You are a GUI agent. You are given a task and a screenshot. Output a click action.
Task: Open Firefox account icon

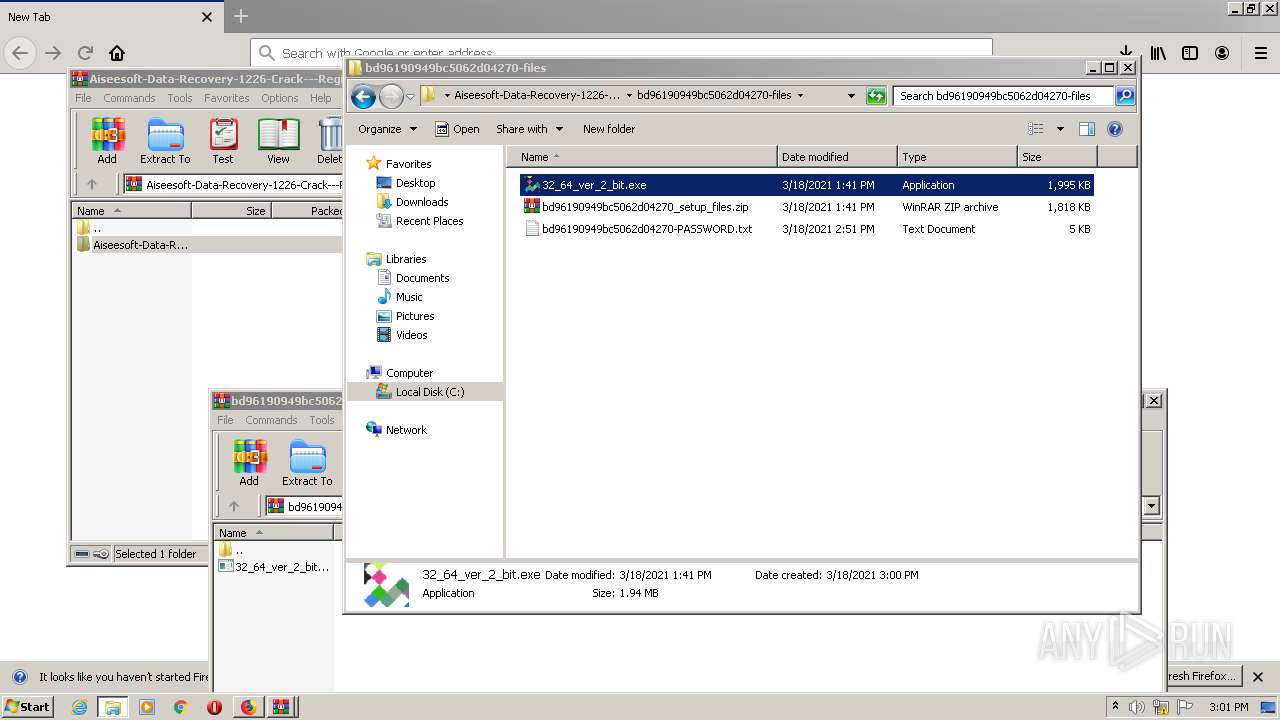coord(1222,53)
